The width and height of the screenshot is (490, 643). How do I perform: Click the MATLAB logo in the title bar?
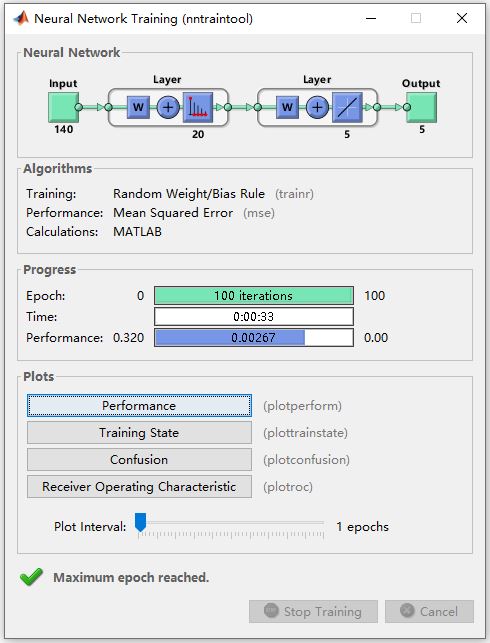point(21,18)
